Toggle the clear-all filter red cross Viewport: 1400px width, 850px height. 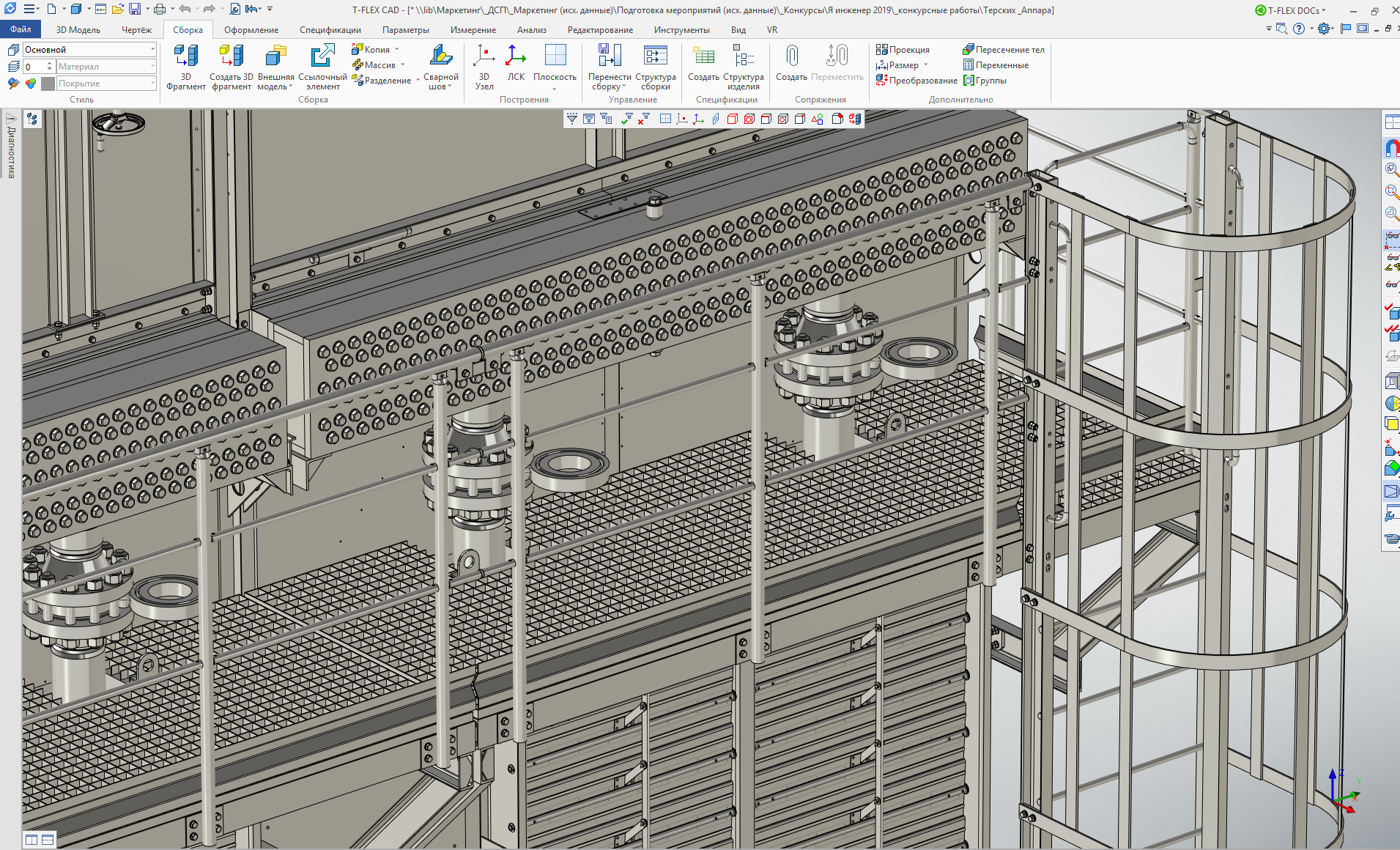pyautogui.click(x=643, y=119)
